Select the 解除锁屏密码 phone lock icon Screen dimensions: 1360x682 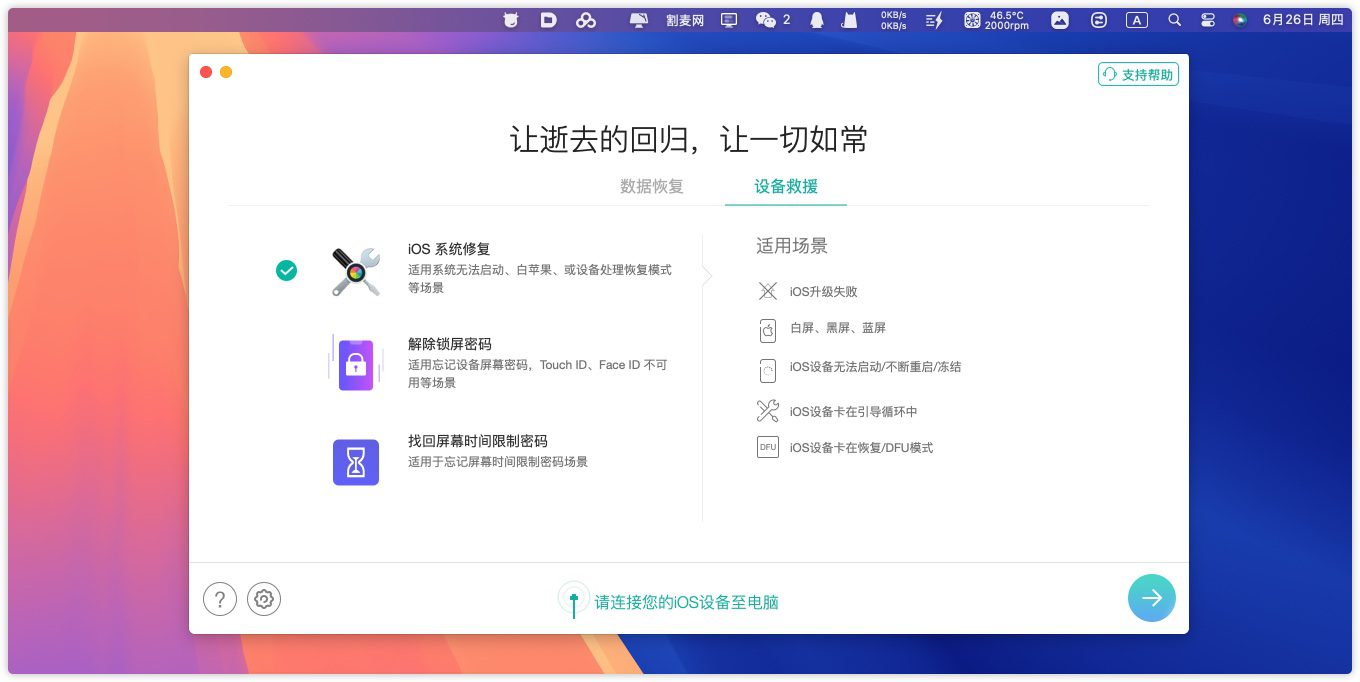coord(356,364)
